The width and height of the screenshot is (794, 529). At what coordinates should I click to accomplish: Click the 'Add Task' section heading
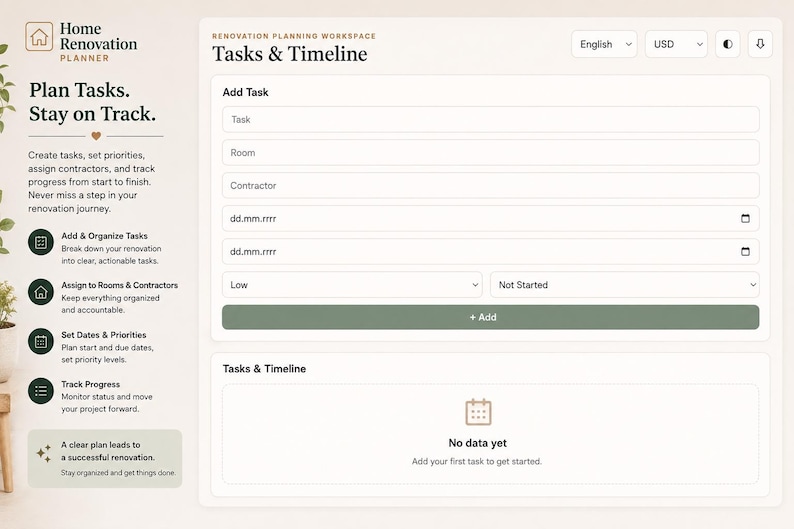(x=246, y=92)
